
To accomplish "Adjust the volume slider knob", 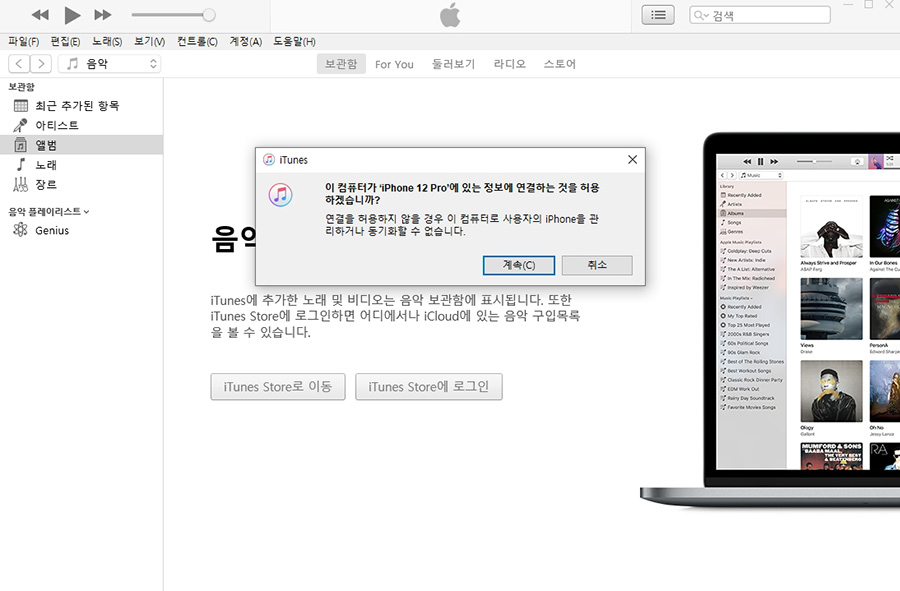I will tap(209, 15).
